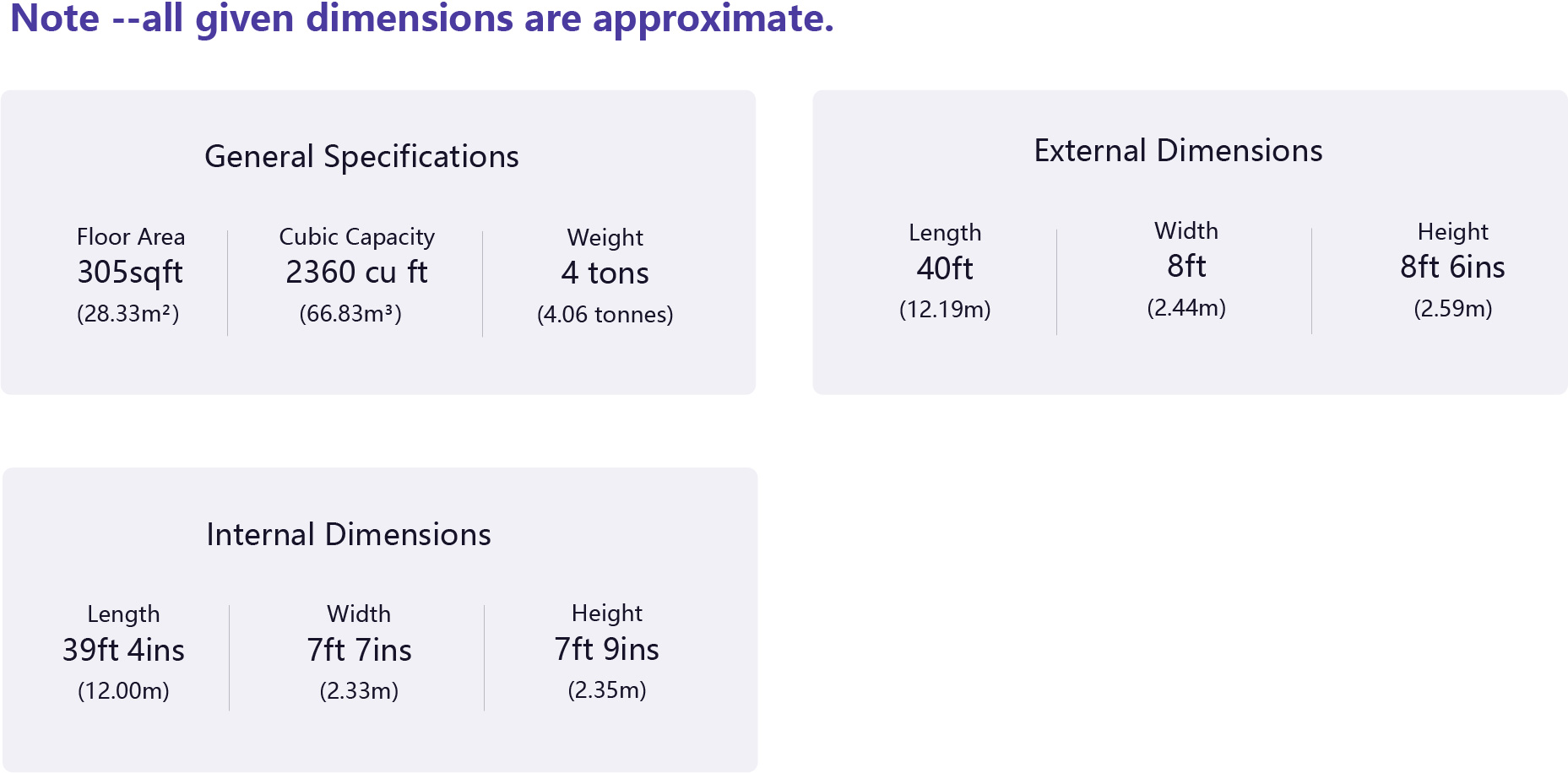The height and width of the screenshot is (773, 1568).
Task: Select the internal Width 7ft 7ins value
Action: pyautogui.click(x=359, y=651)
